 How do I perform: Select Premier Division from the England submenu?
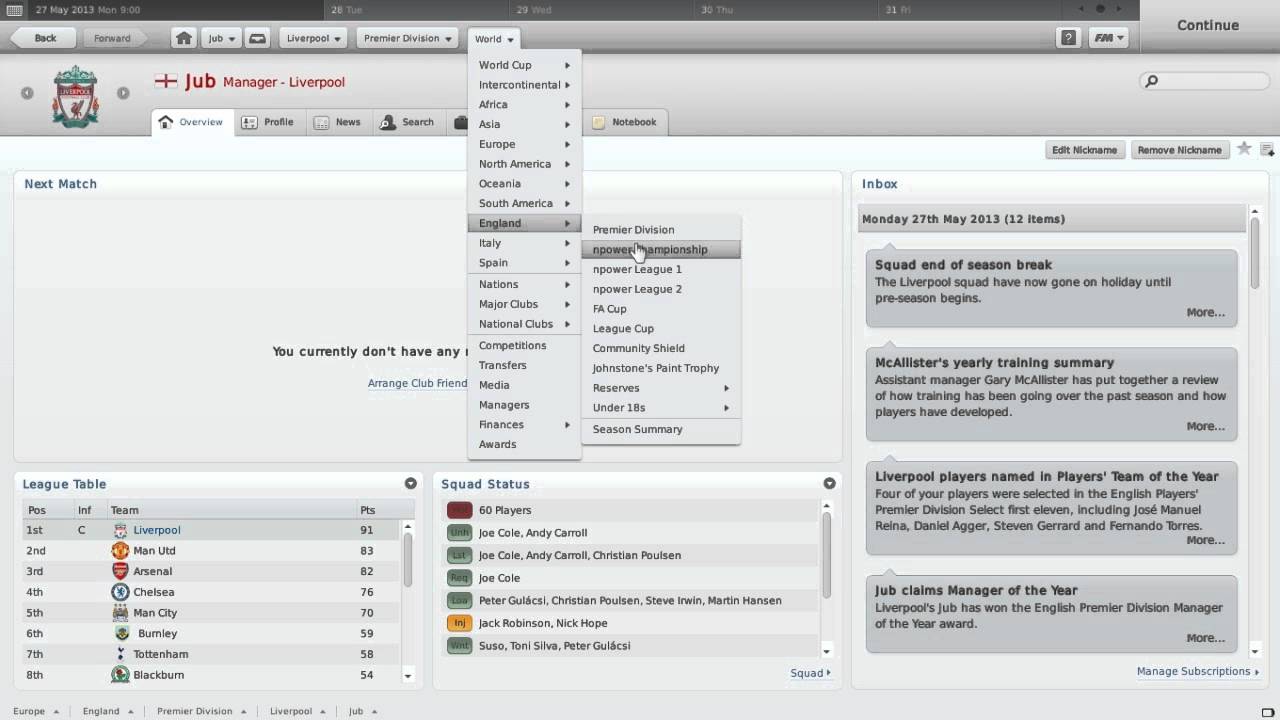pyautogui.click(x=661, y=229)
